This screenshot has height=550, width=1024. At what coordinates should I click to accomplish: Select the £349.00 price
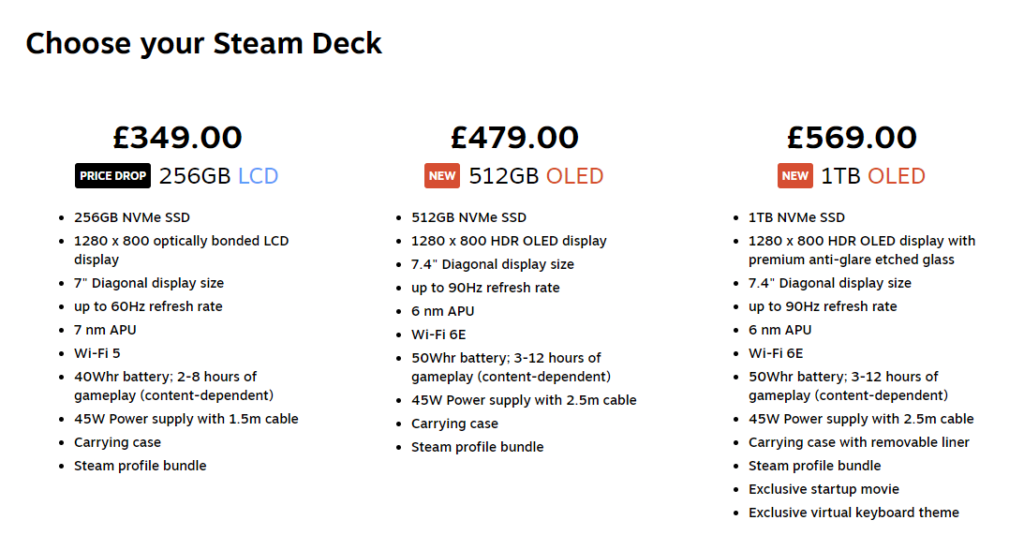click(x=177, y=137)
